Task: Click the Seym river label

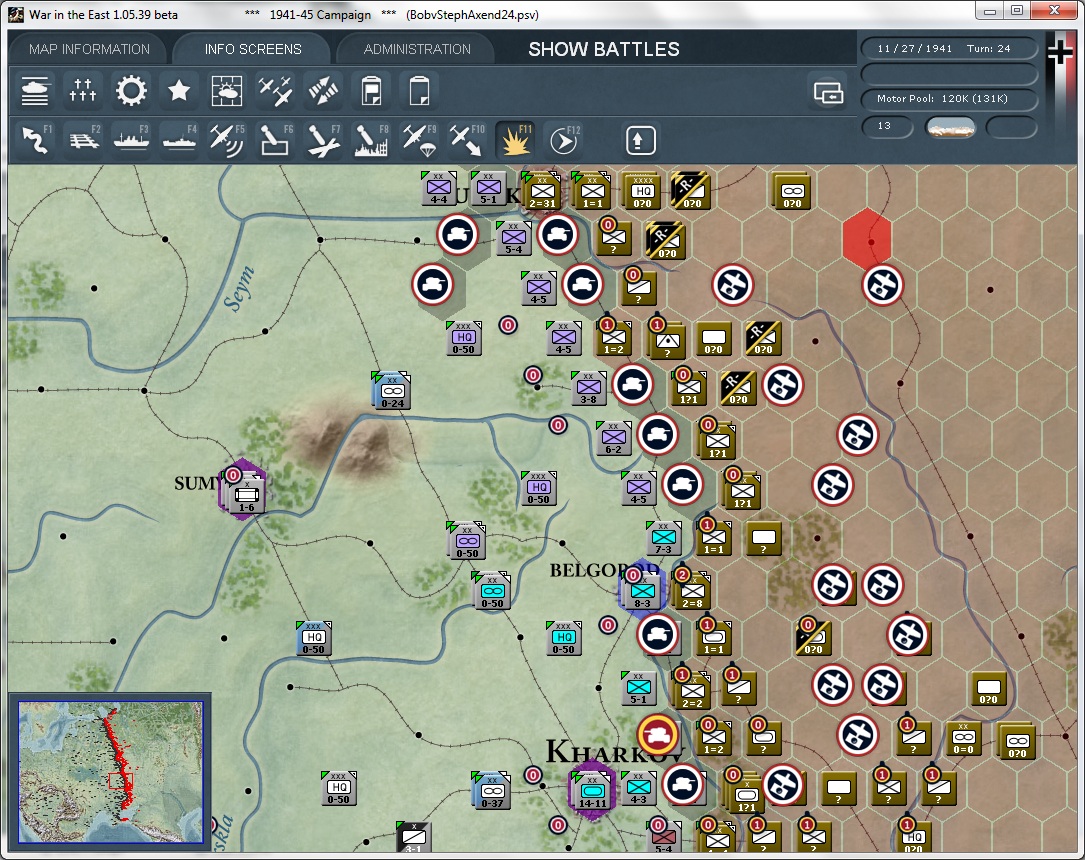Action: [x=239, y=289]
